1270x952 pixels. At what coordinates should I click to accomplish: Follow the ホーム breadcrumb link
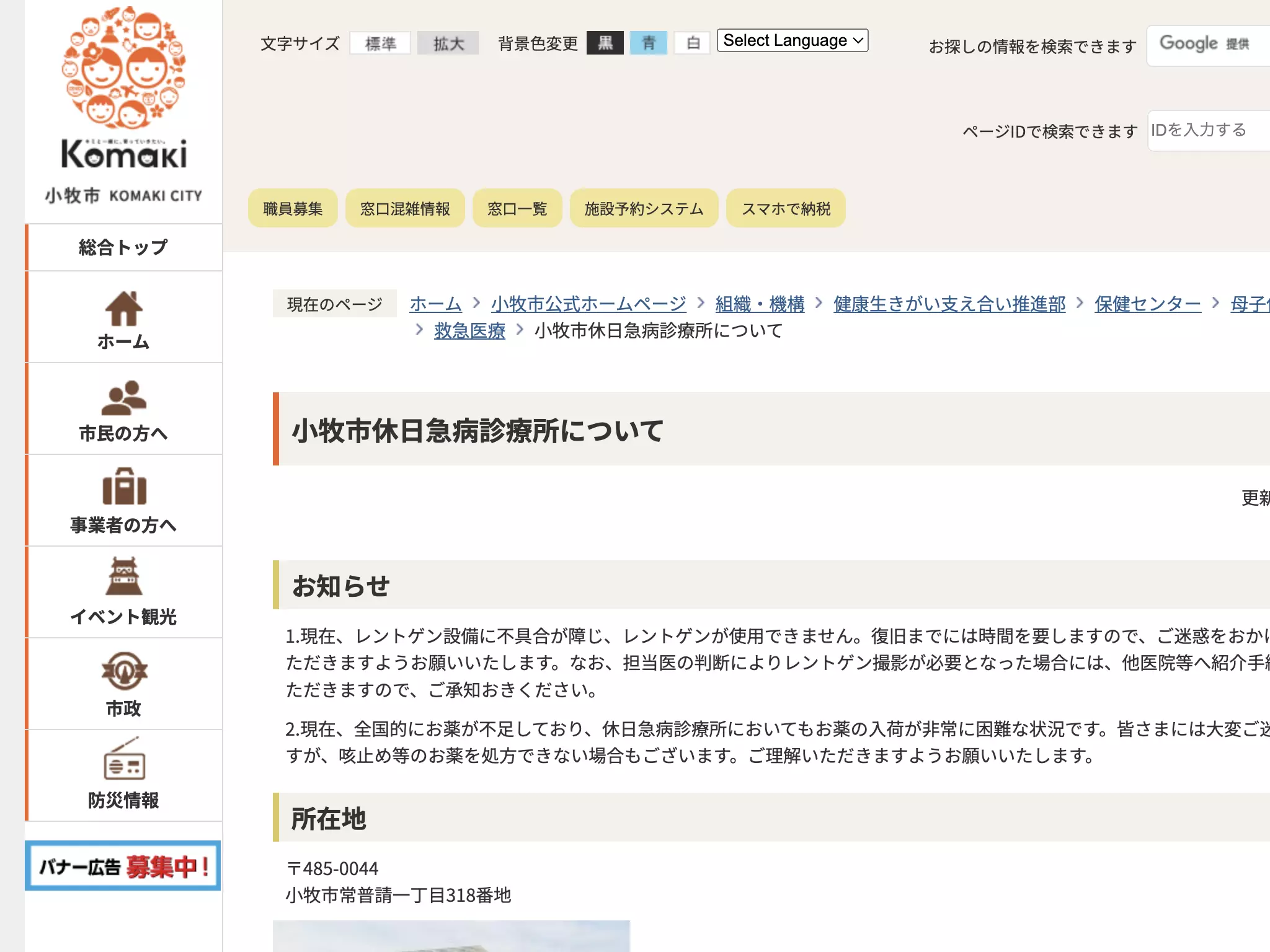click(435, 304)
